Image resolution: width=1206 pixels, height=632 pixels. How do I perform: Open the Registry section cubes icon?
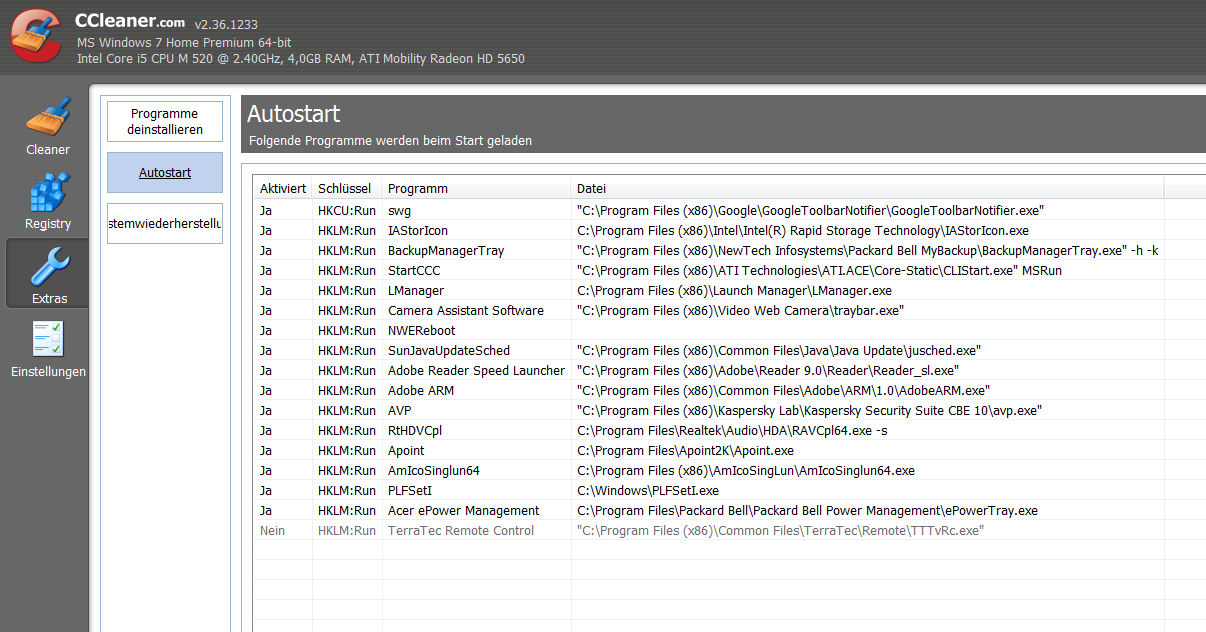click(x=48, y=191)
